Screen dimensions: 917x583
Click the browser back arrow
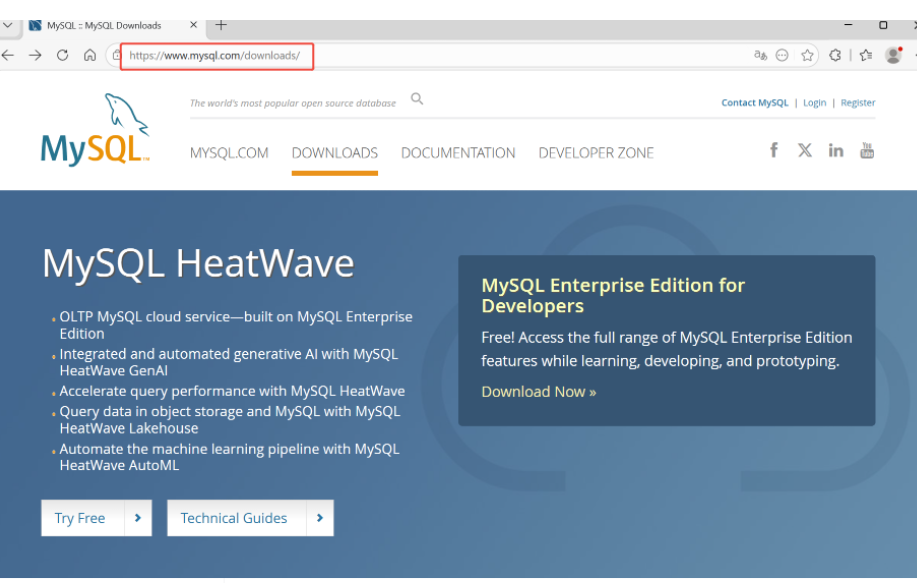[x=8, y=56]
